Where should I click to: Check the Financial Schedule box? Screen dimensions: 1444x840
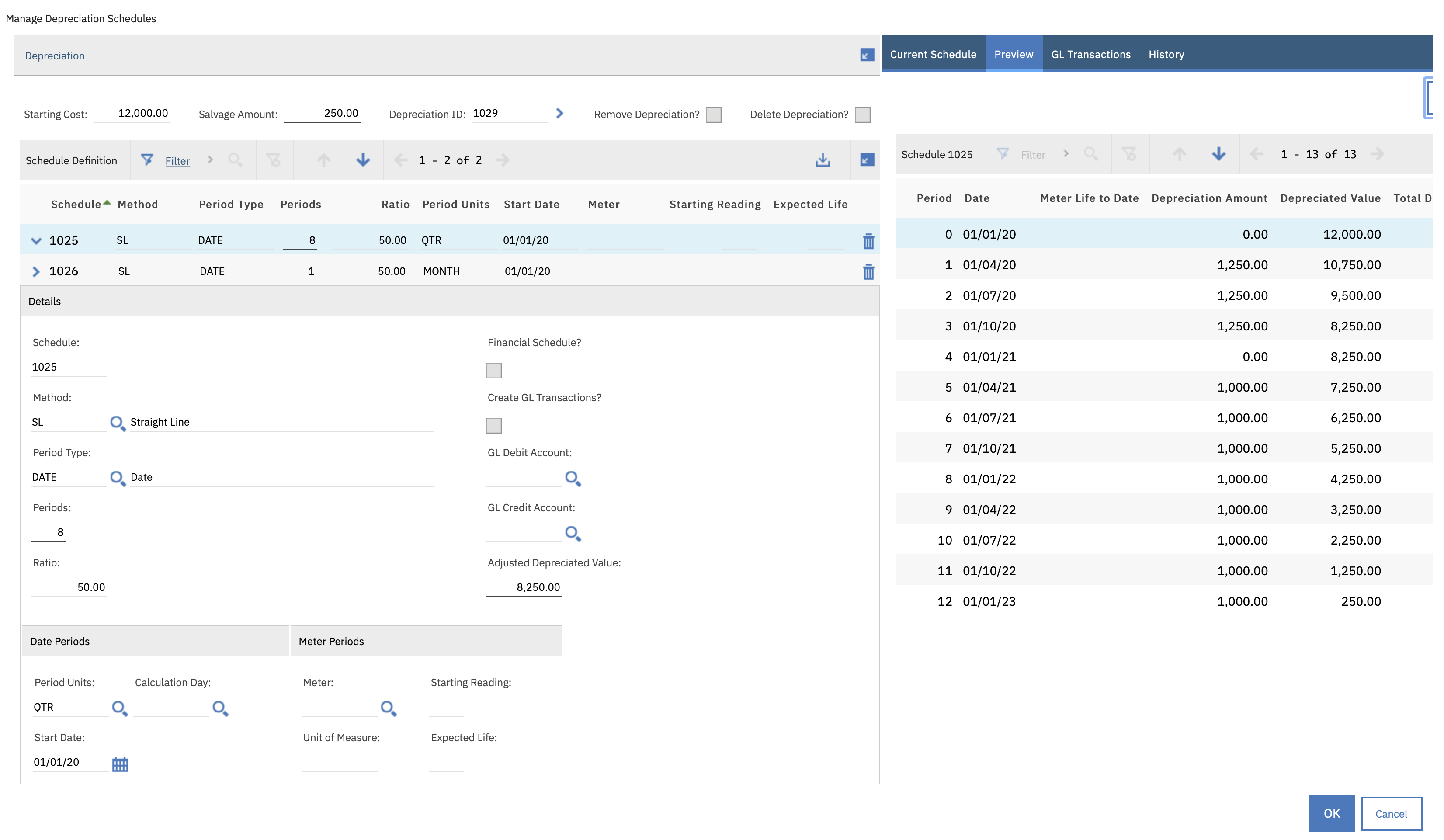(x=493, y=370)
